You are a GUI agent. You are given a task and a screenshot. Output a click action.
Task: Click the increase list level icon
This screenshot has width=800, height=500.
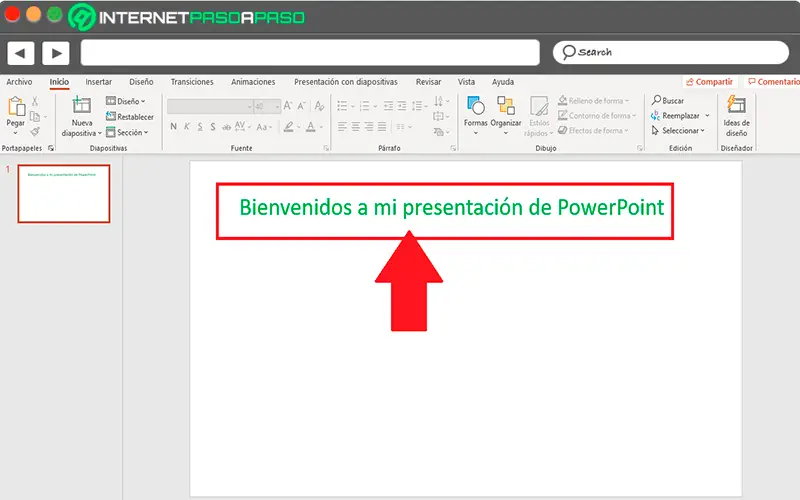(402, 106)
